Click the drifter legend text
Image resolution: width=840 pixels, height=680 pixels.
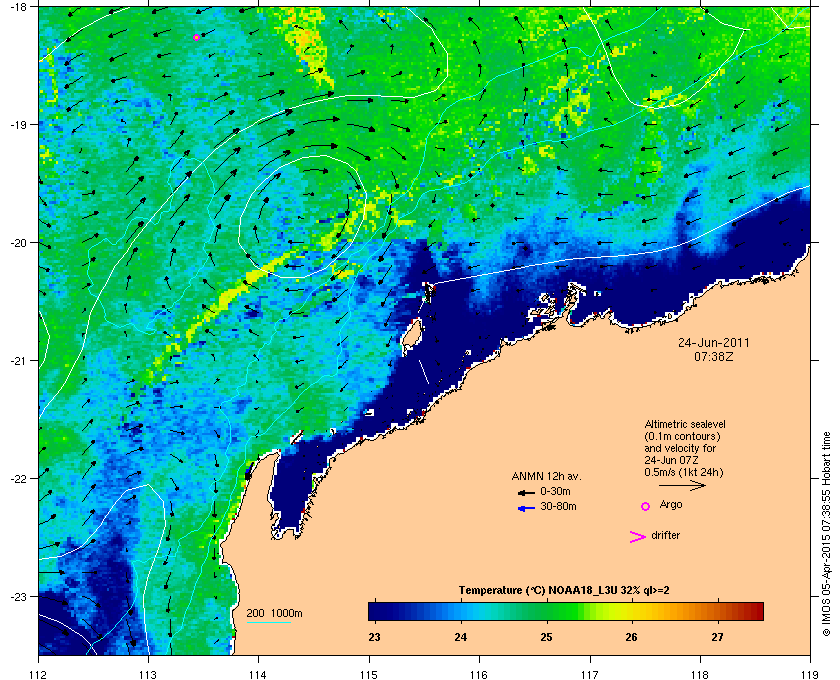665,535
